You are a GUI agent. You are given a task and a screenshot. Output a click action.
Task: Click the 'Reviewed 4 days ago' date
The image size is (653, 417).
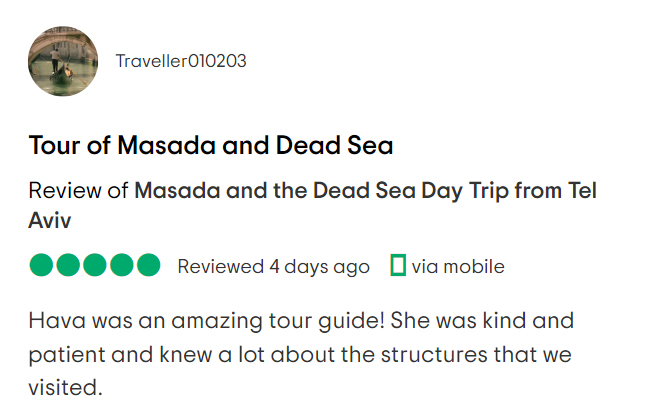(273, 266)
